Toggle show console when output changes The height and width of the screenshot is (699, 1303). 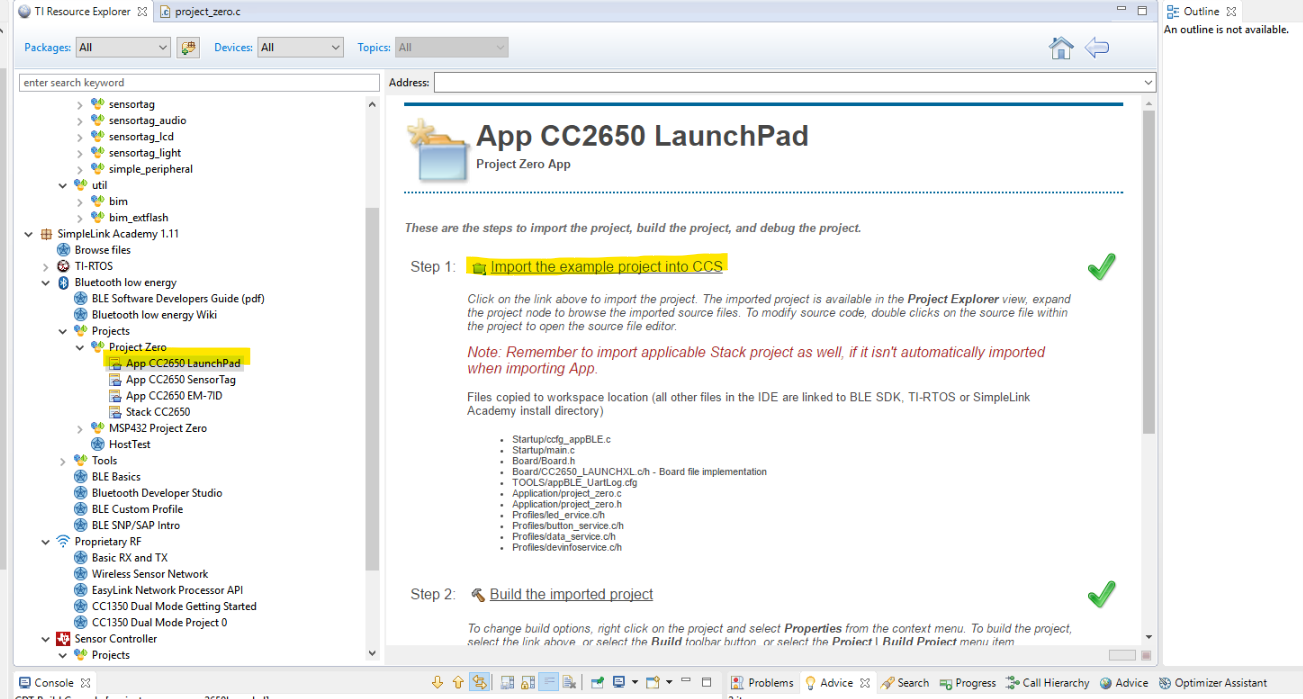point(505,682)
